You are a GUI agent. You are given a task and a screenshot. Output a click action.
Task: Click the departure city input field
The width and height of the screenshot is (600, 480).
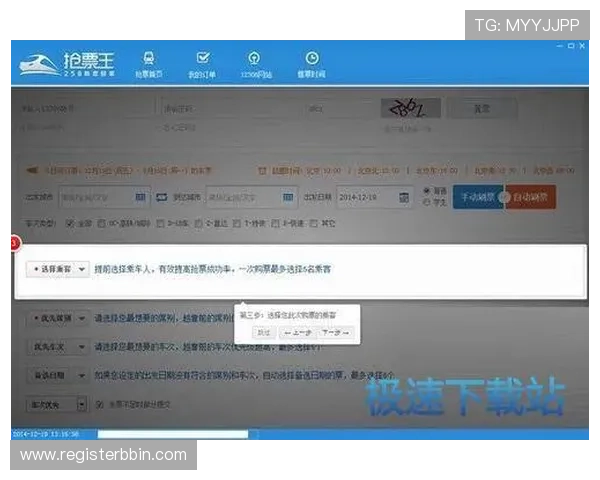104,197
